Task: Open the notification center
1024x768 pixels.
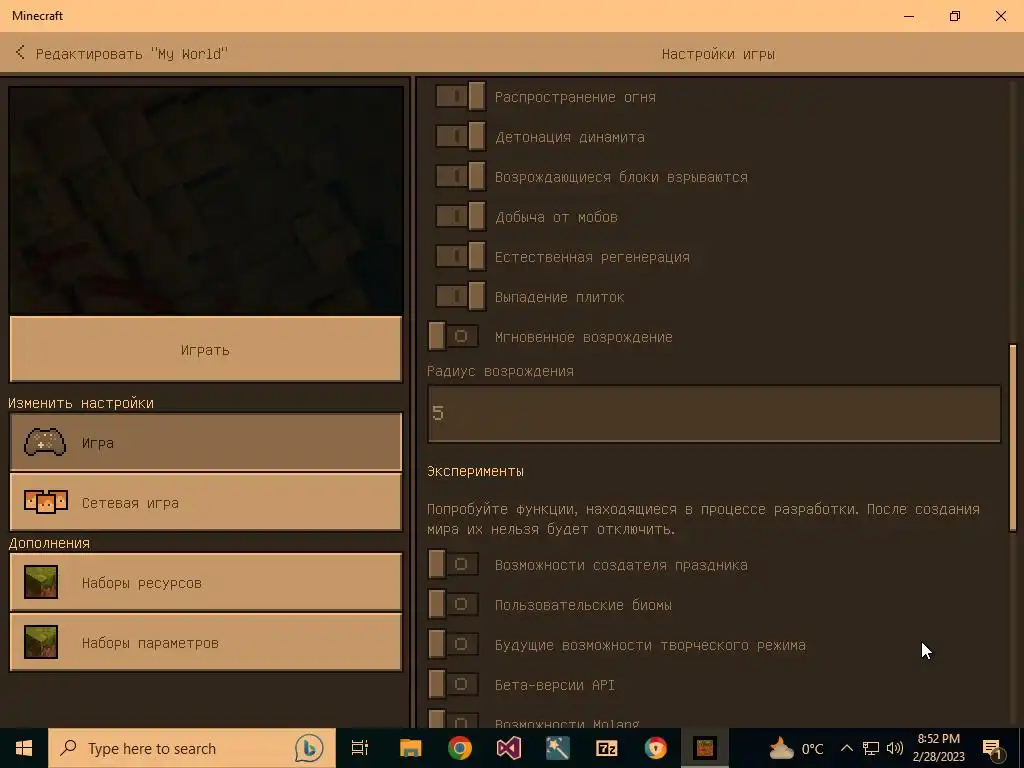Action: tap(993, 749)
